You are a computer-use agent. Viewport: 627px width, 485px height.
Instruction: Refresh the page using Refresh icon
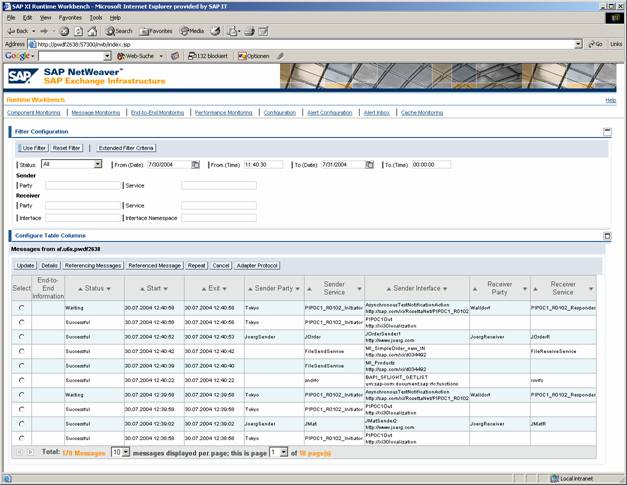pyautogui.click(x=79, y=31)
